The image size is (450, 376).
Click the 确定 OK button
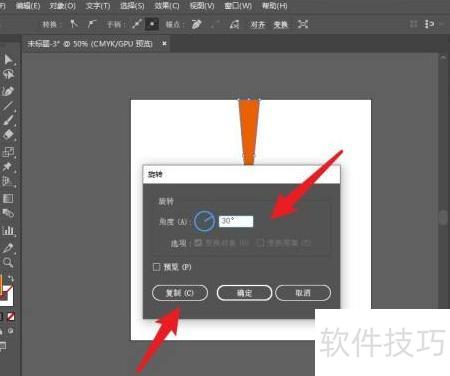click(244, 293)
